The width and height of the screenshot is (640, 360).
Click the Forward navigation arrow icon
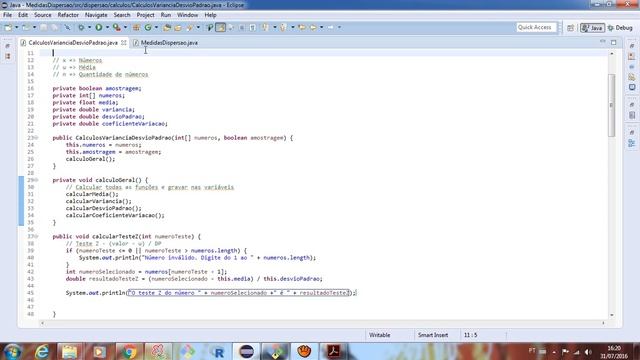pos(331,27)
